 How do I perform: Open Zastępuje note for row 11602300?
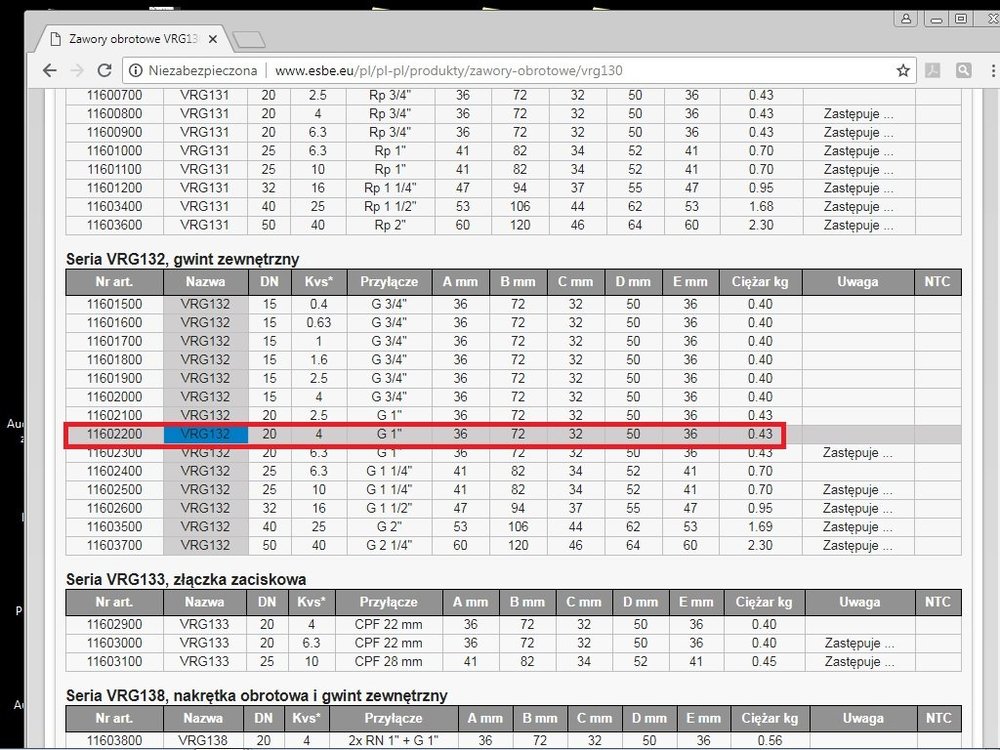pos(858,453)
